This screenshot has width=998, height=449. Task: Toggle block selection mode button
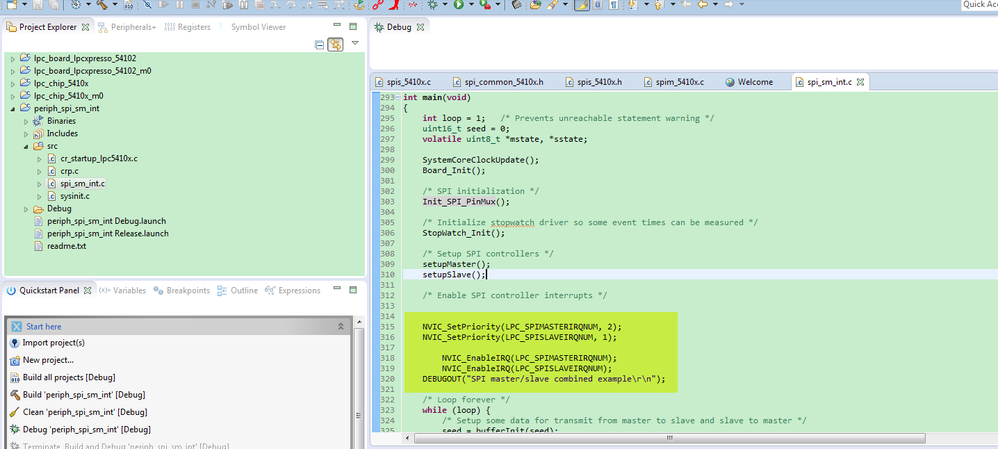pyautogui.click(x=598, y=4)
